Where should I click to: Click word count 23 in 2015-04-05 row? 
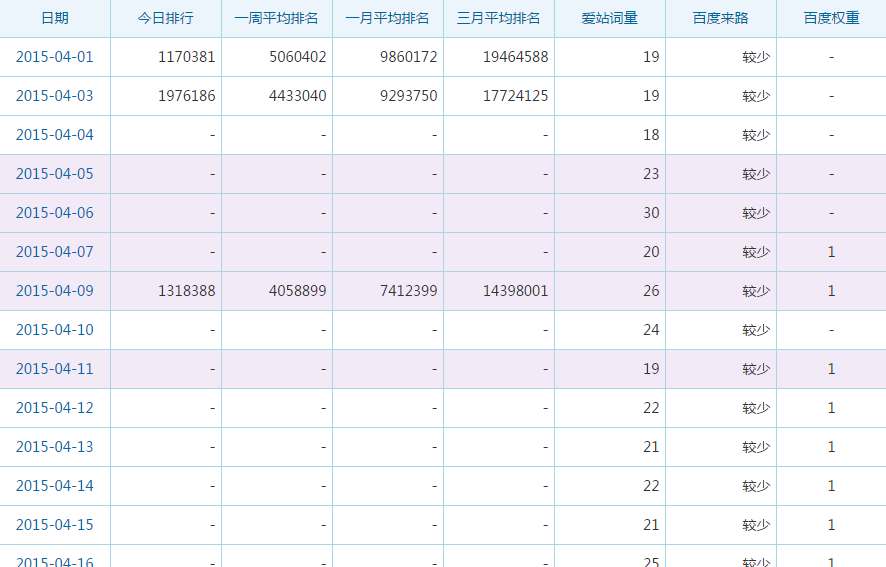pyautogui.click(x=651, y=174)
